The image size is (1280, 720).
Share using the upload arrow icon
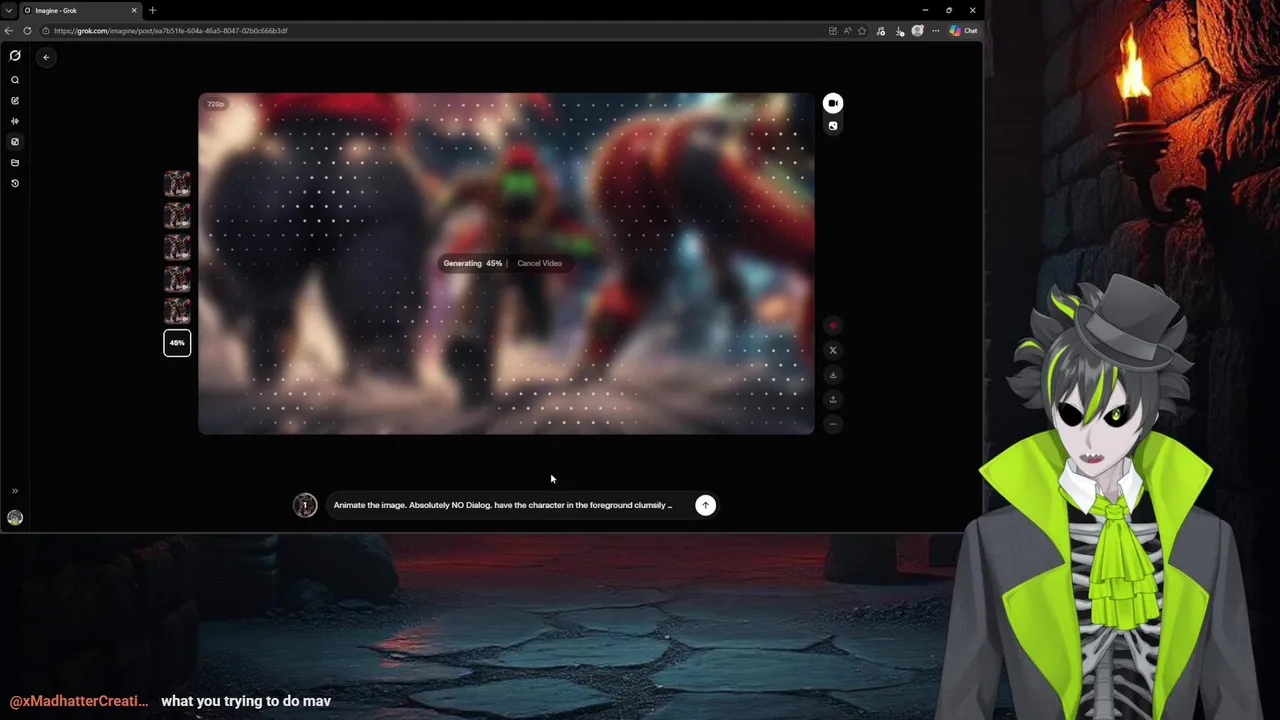point(833,399)
